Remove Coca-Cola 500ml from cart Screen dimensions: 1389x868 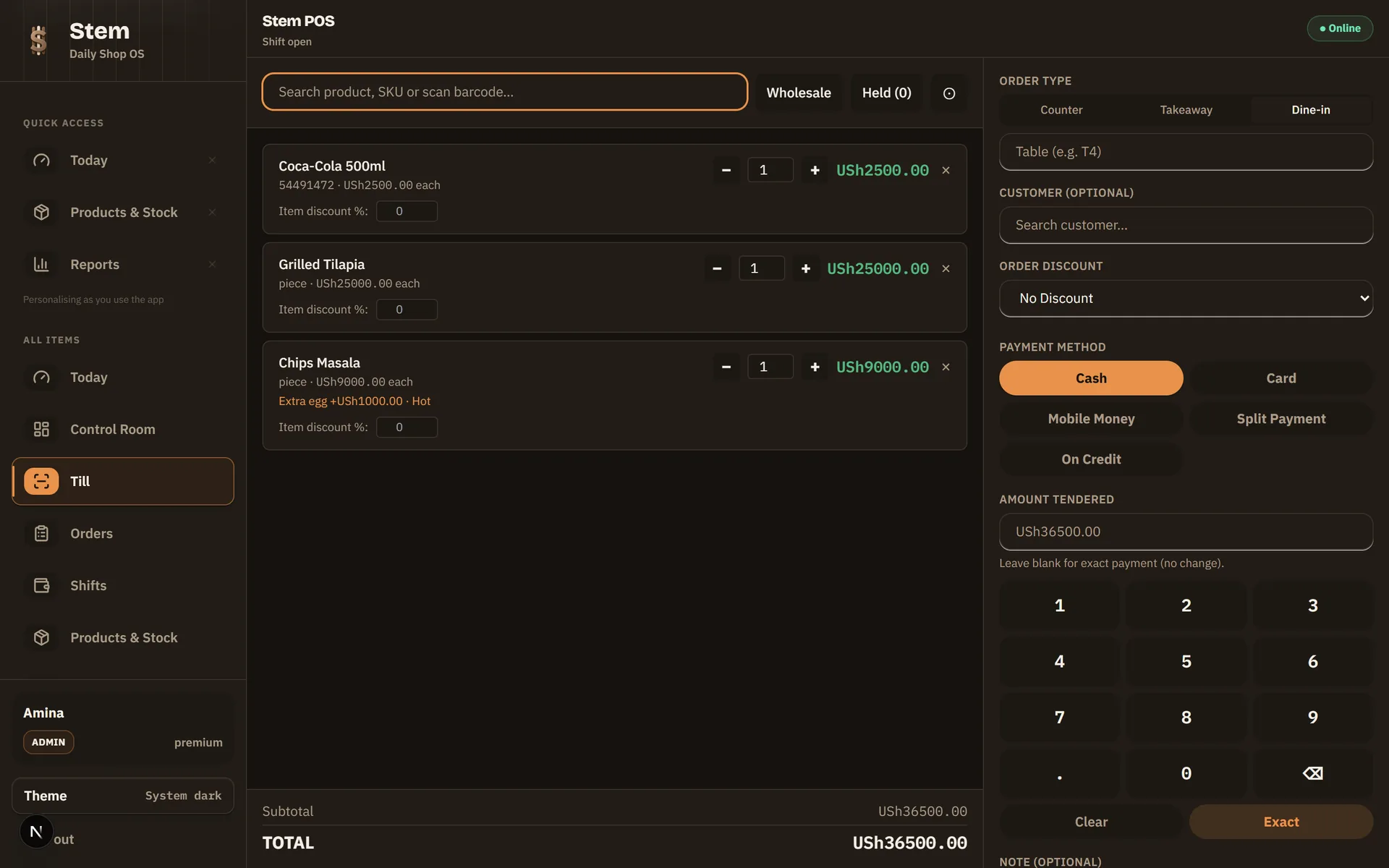point(946,170)
